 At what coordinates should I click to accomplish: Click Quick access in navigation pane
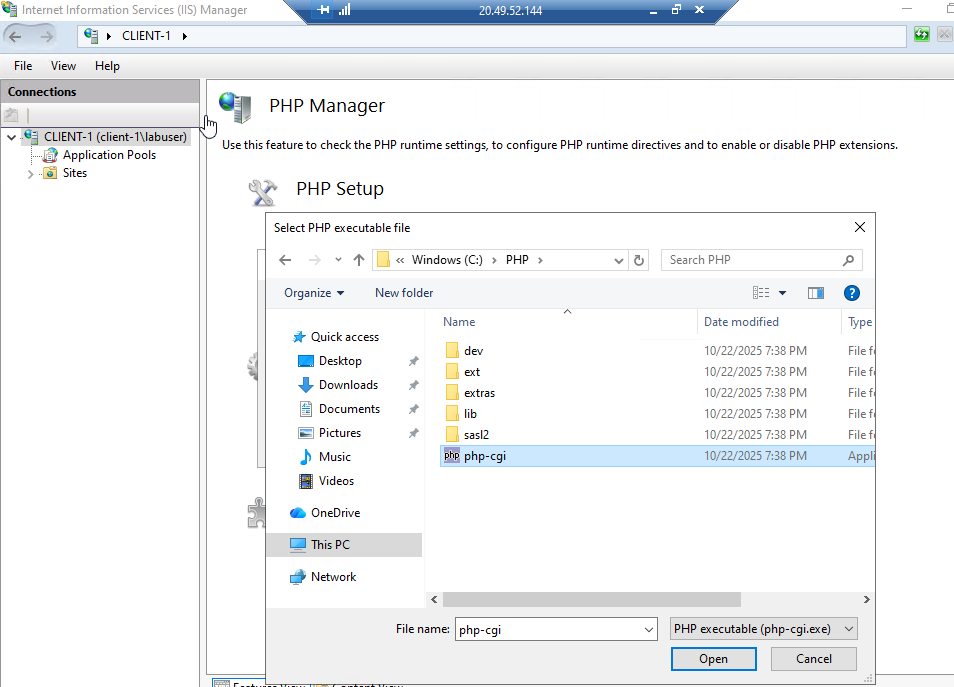coord(344,337)
